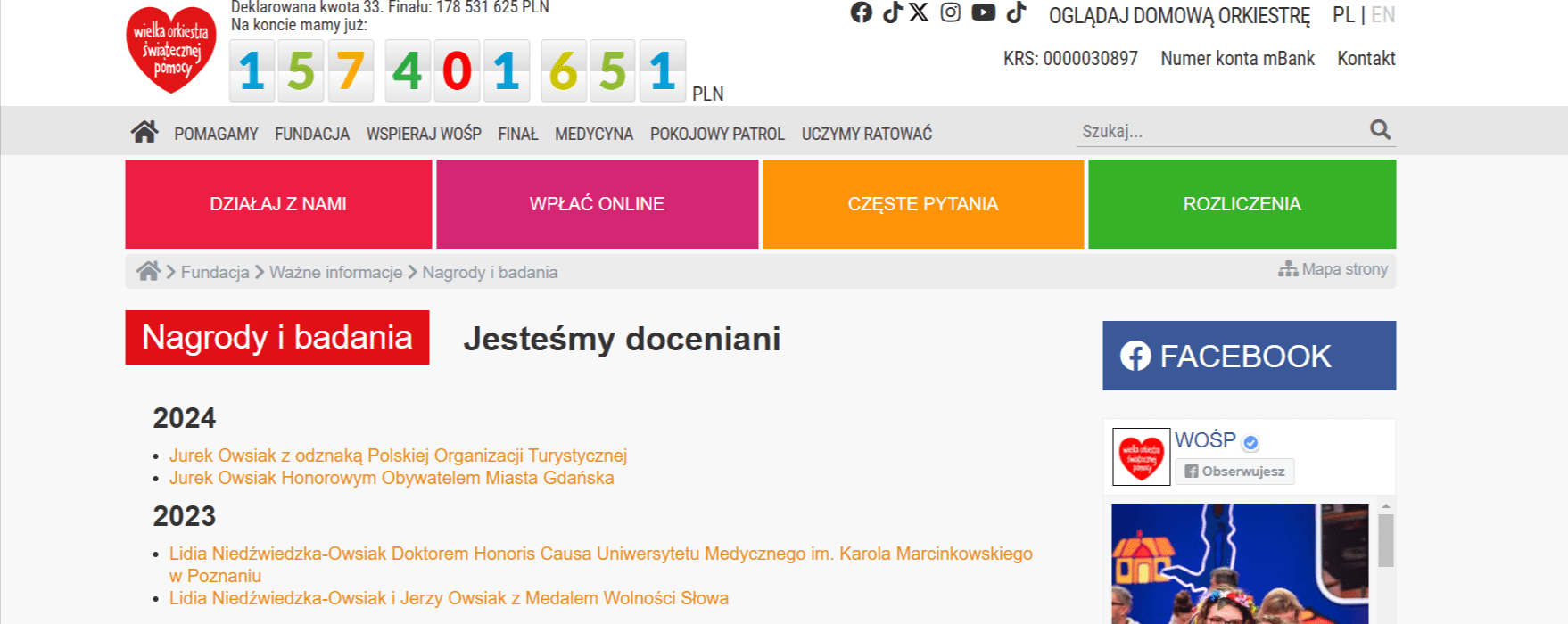Open the YouTube social icon
Viewport: 1568px width, 624px height.
coord(983,12)
